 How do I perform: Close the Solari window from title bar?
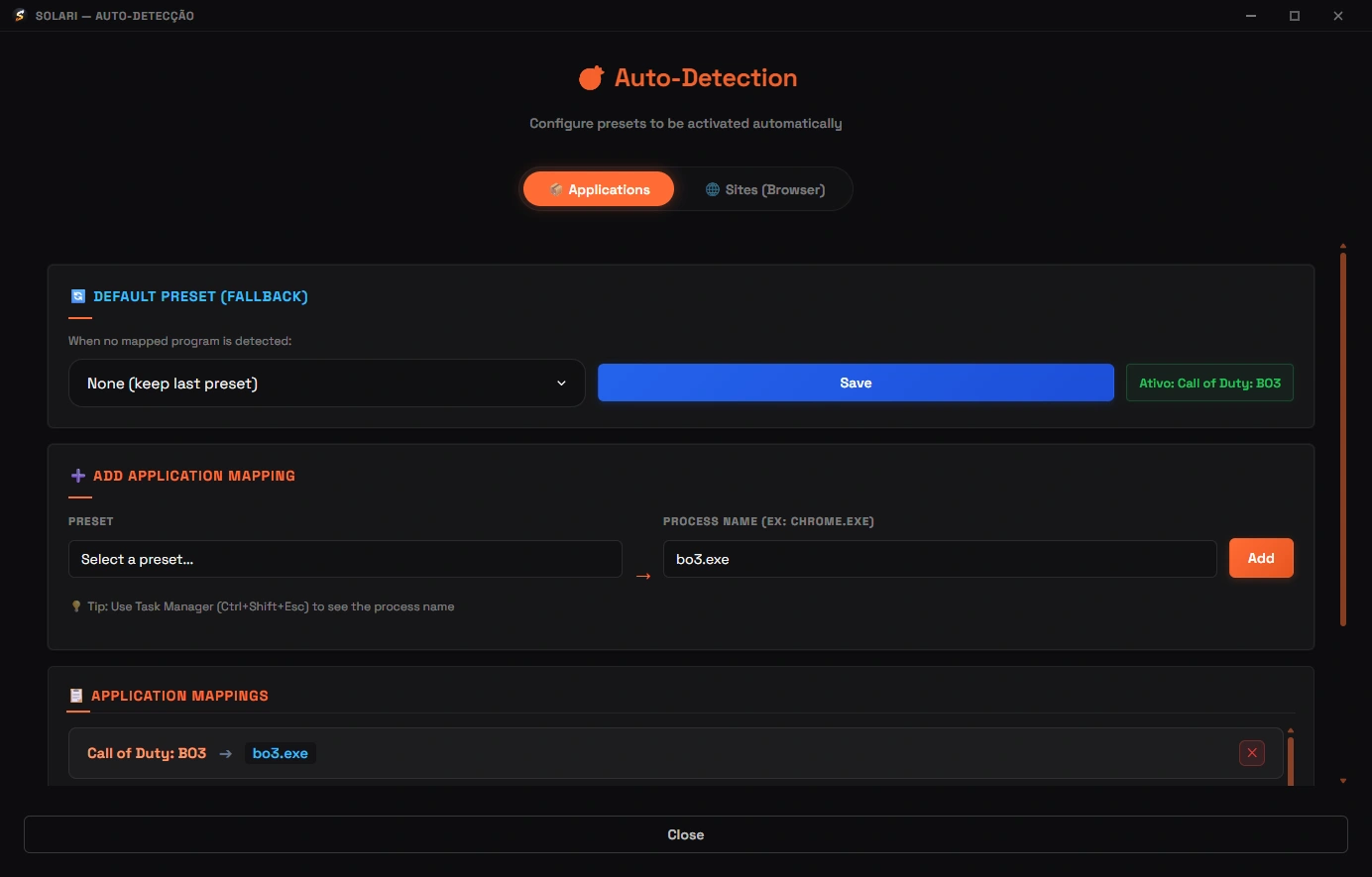tap(1338, 16)
